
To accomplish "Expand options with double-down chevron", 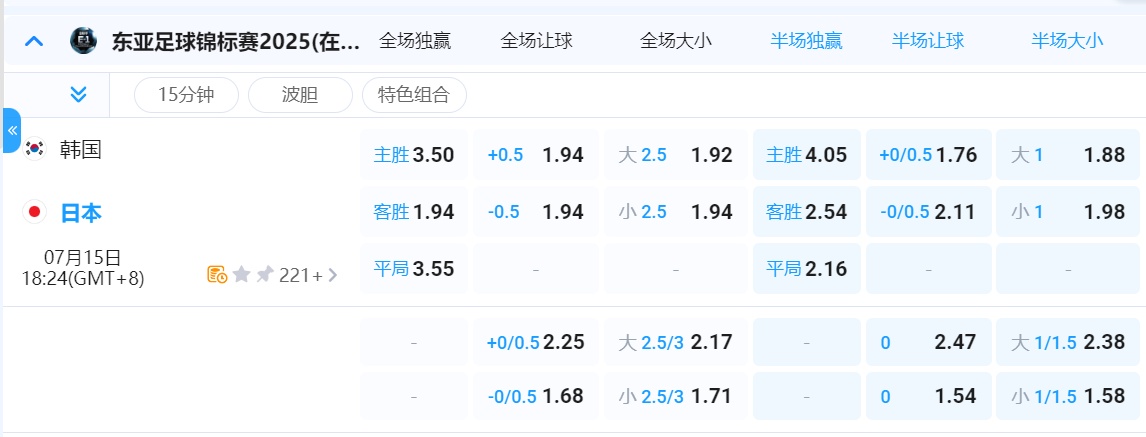I will click(x=78, y=95).
